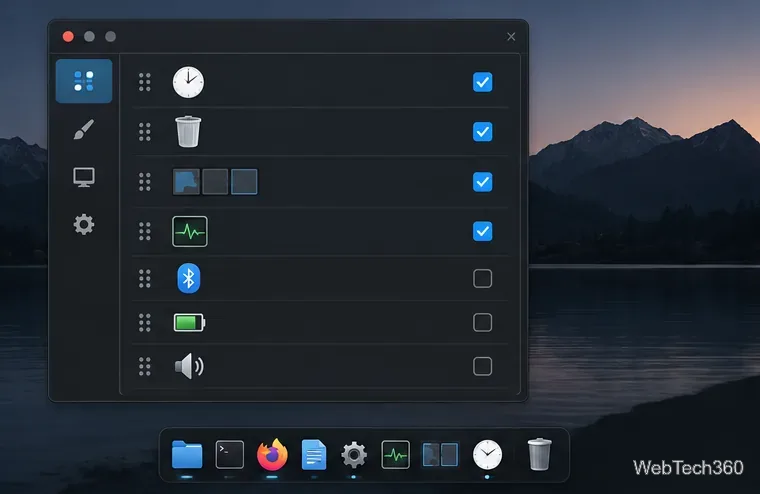The width and height of the screenshot is (760, 494).
Task: Click the battery plugin icon
Action: coord(190,322)
